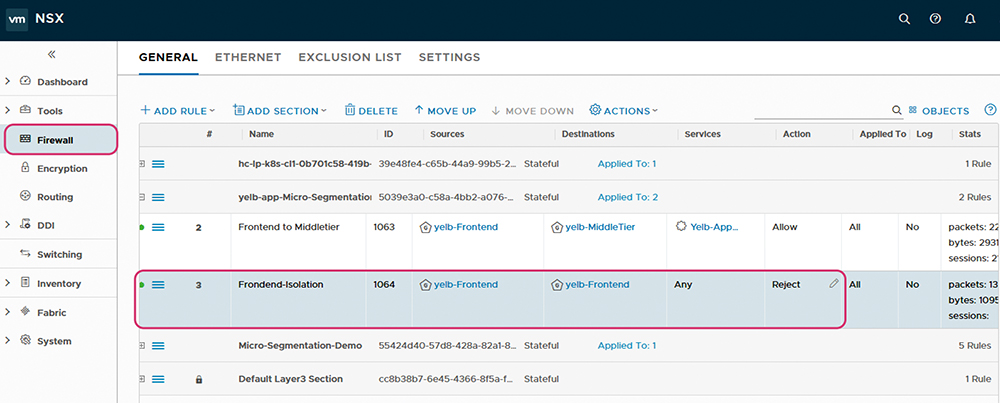Image resolution: width=1000 pixels, height=403 pixels.
Task: Click into the rule search field
Action: tap(822, 111)
